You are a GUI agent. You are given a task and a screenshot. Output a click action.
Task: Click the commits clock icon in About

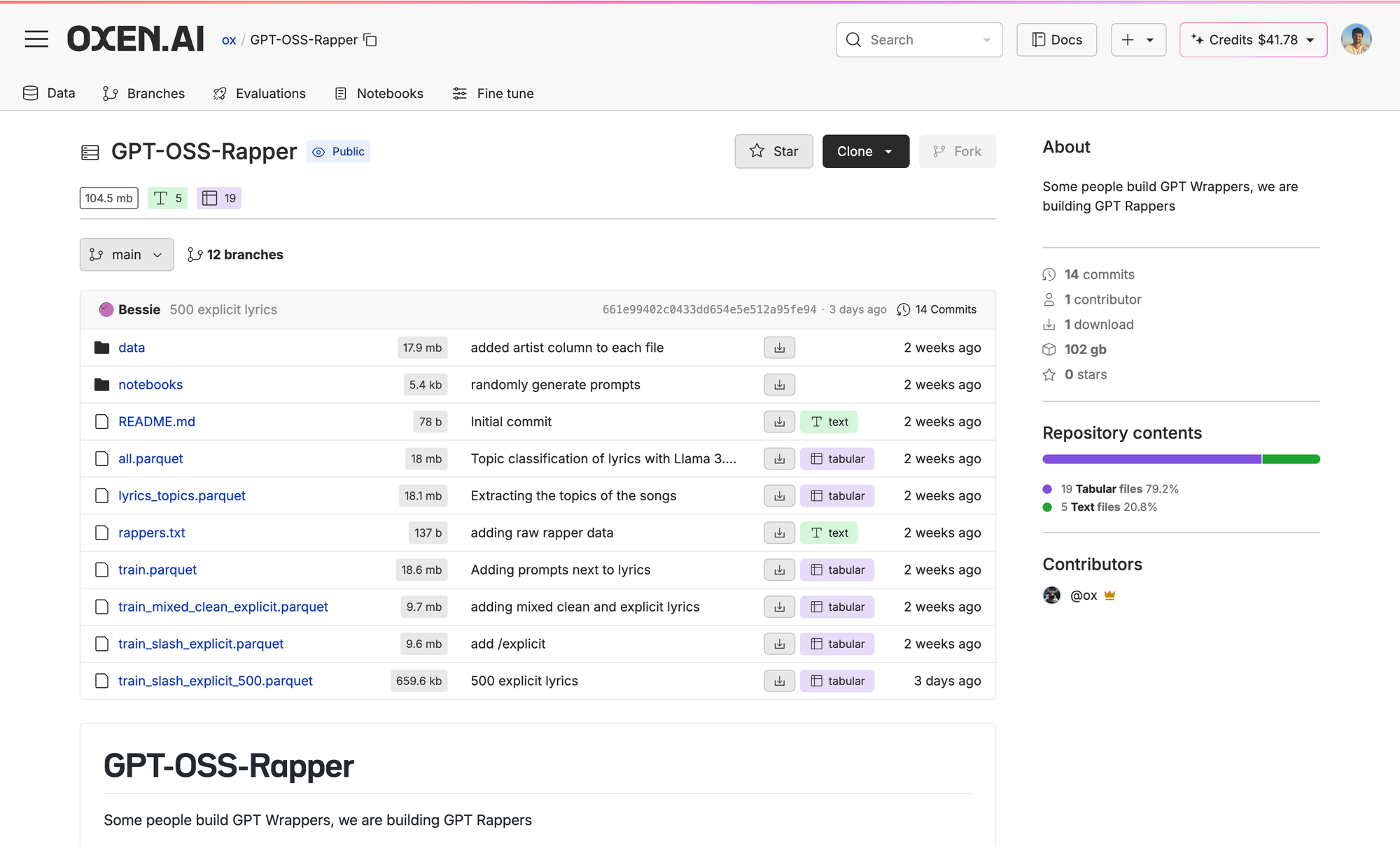tap(1049, 275)
